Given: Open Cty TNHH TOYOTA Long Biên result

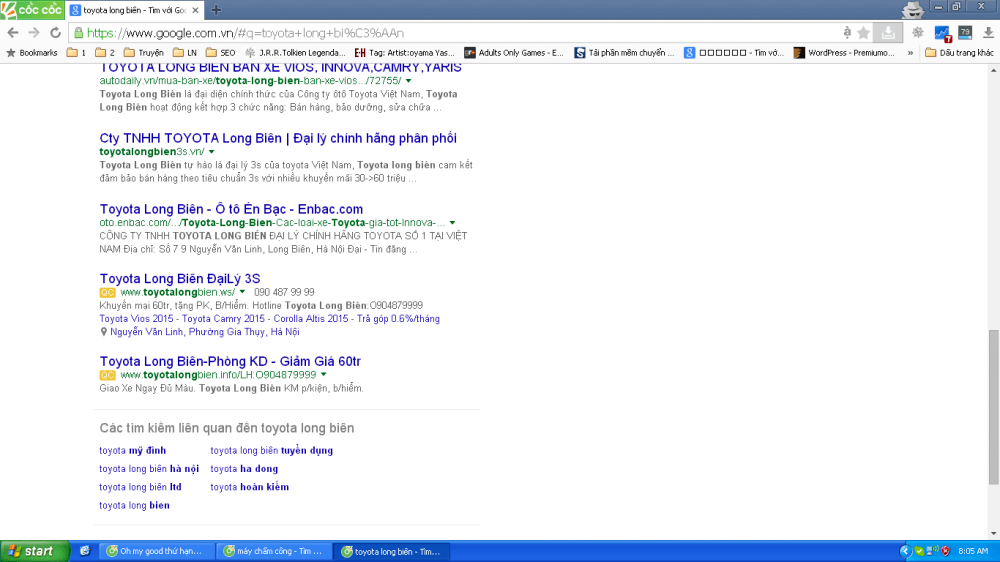Looking at the screenshot, I should pyautogui.click(x=278, y=138).
